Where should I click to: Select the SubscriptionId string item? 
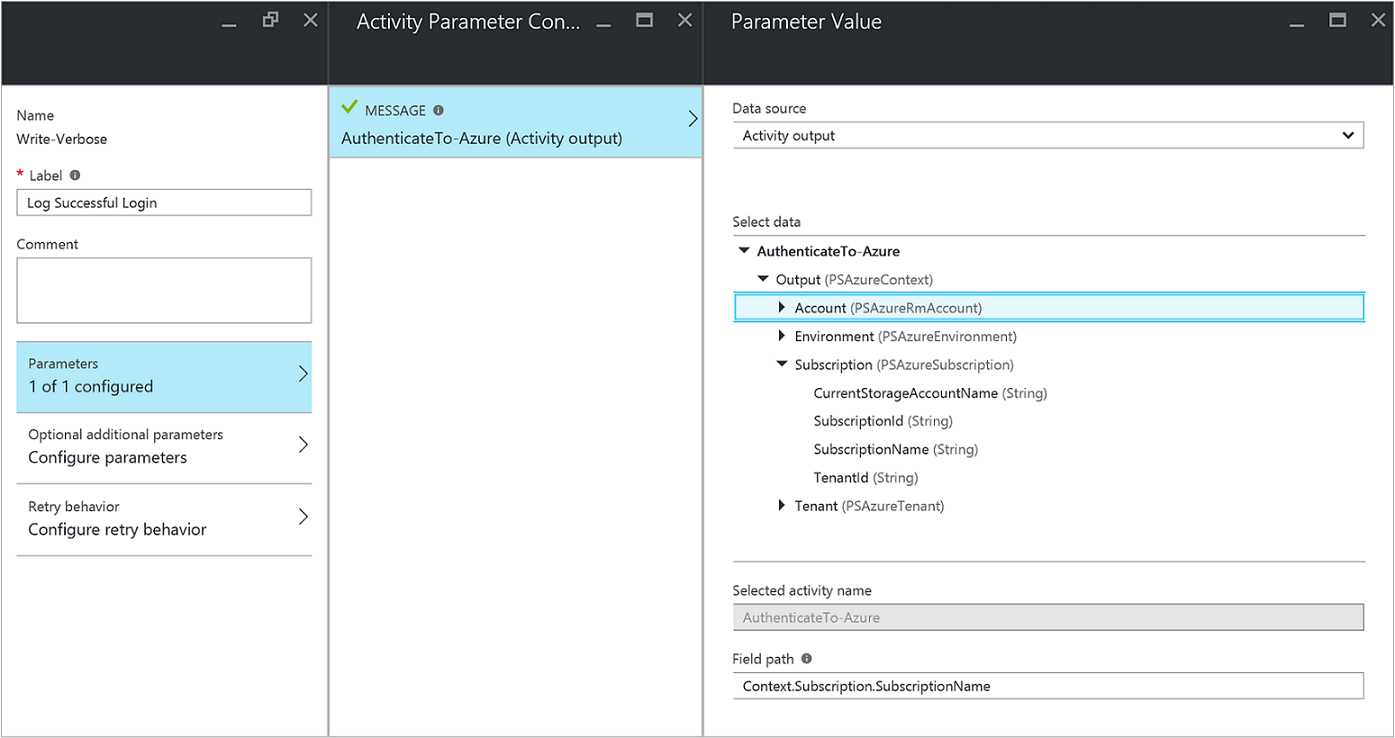pos(883,421)
